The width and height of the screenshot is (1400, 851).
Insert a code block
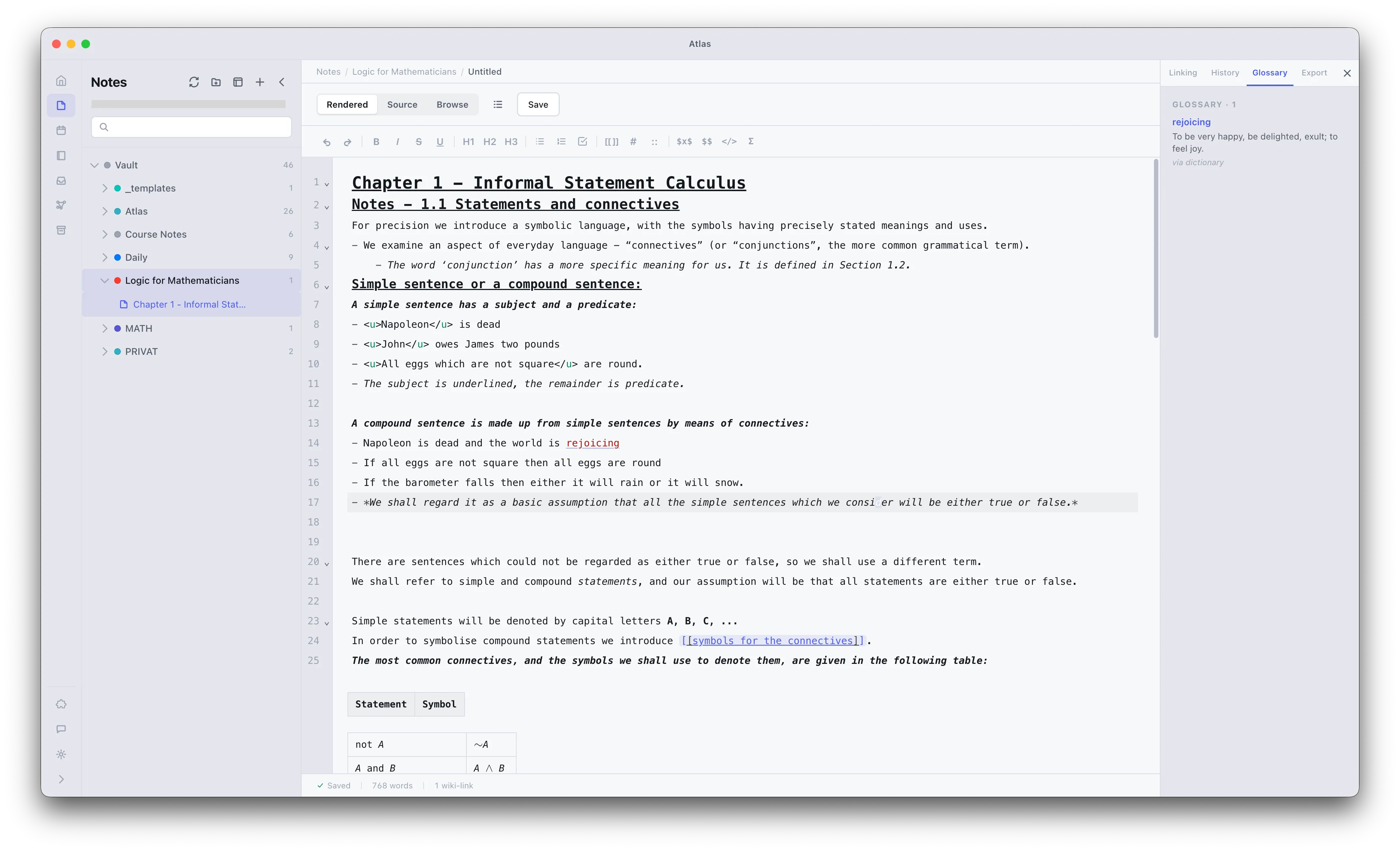[729, 142]
